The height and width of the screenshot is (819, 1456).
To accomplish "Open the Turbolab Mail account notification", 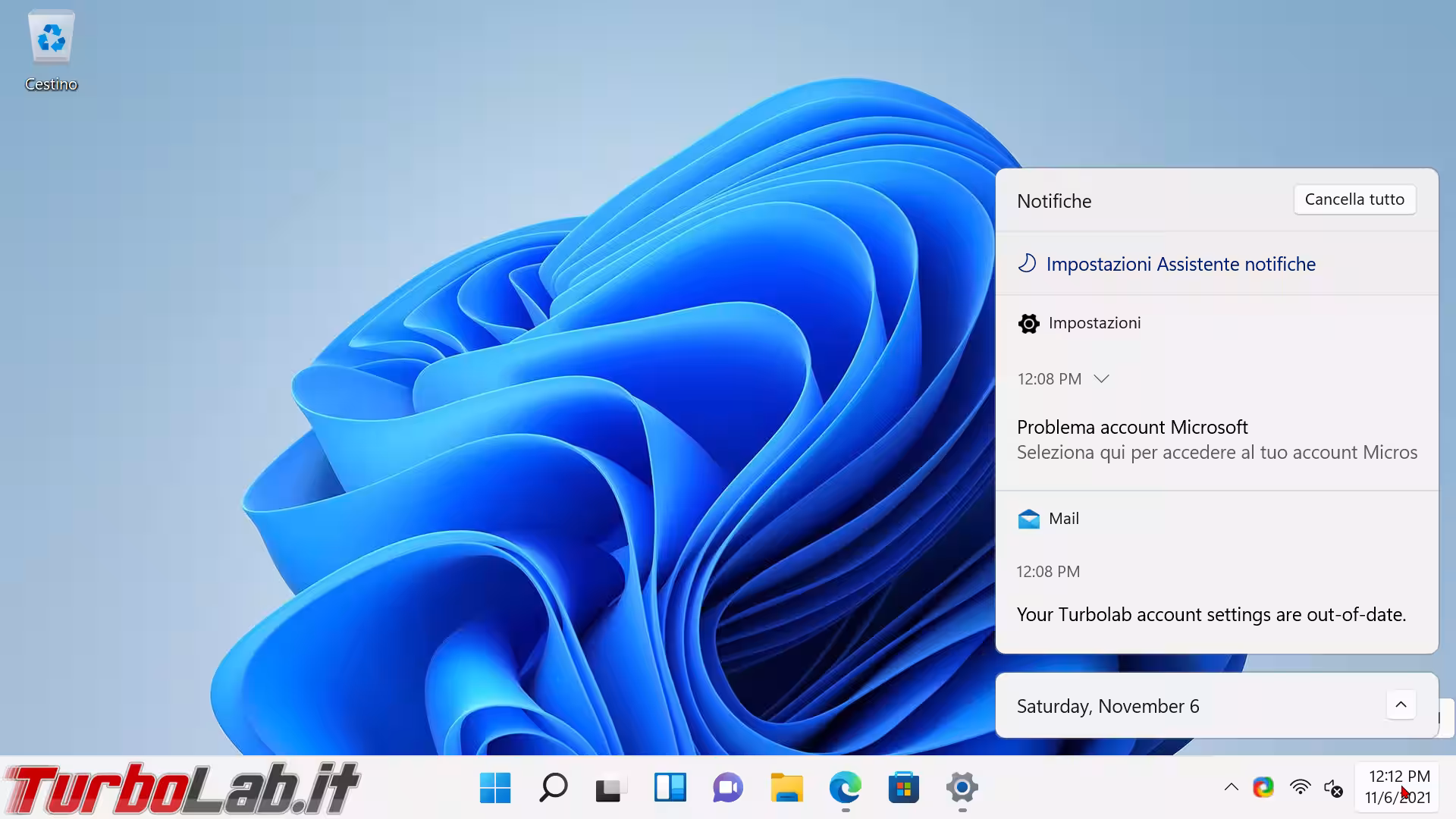I will click(x=1210, y=614).
